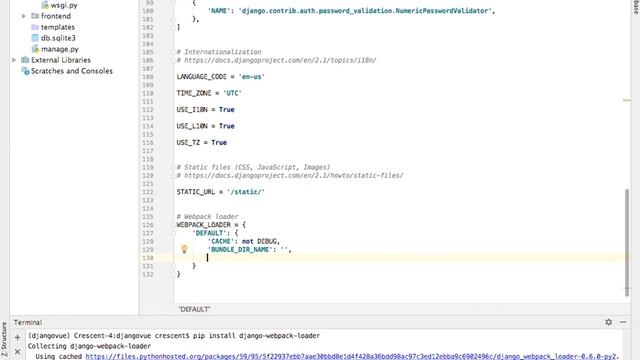Click the pip install command line
The width and height of the screenshot is (640, 360).
tap(174, 336)
